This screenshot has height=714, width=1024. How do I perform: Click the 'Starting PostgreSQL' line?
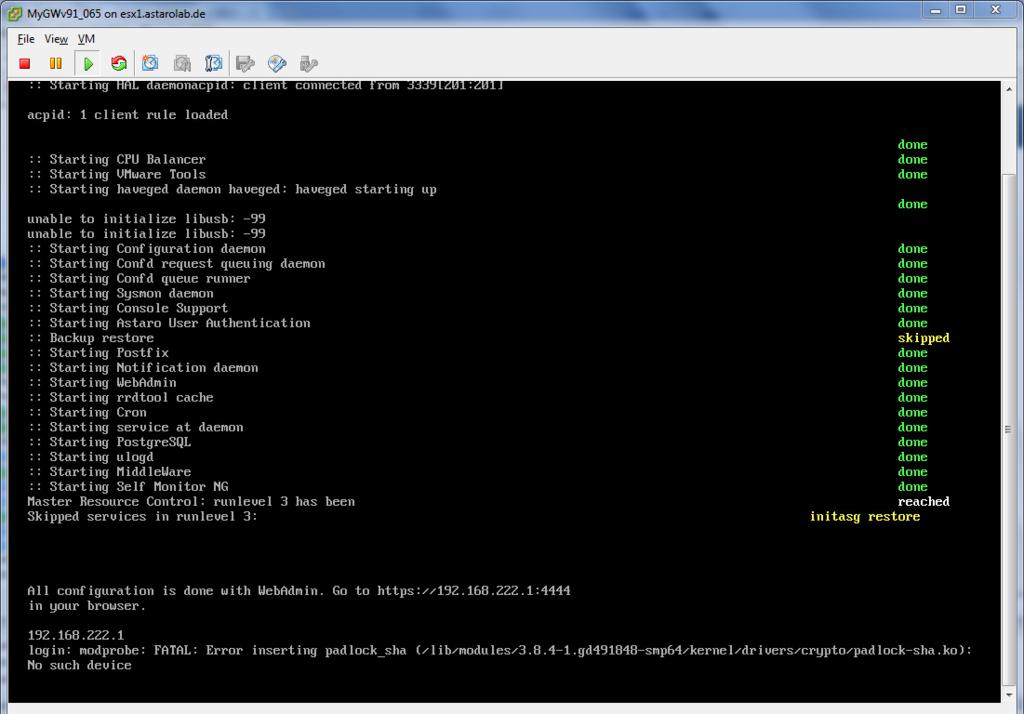[110, 442]
